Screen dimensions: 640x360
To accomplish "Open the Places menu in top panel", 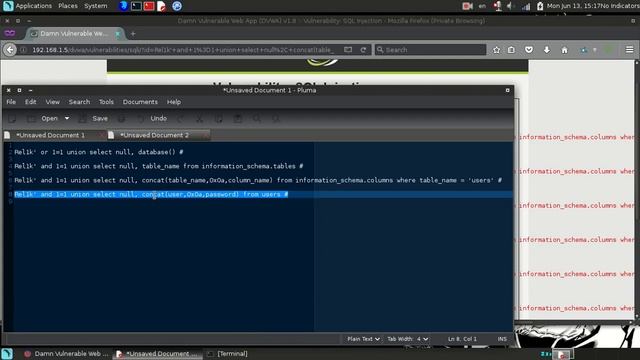I will (x=68, y=6).
